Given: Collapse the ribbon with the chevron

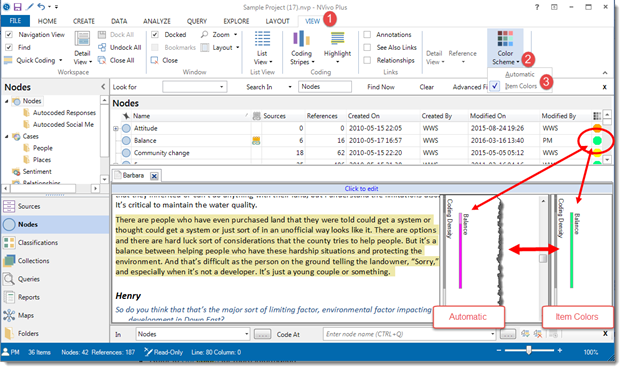Looking at the screenshot, I should click(605, 73).
